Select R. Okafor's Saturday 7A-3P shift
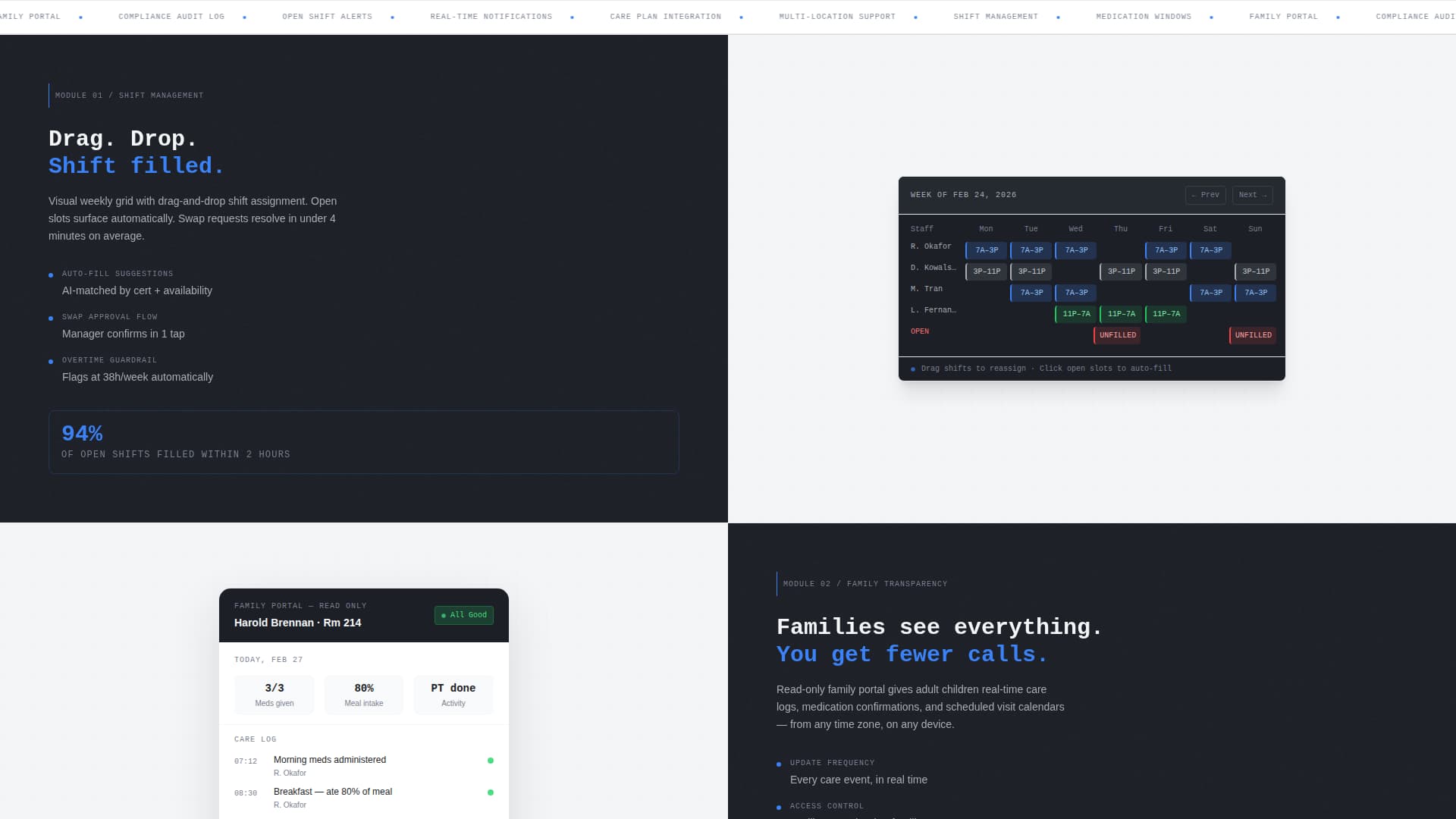Screen dimensions: 1456x819 1210,250
